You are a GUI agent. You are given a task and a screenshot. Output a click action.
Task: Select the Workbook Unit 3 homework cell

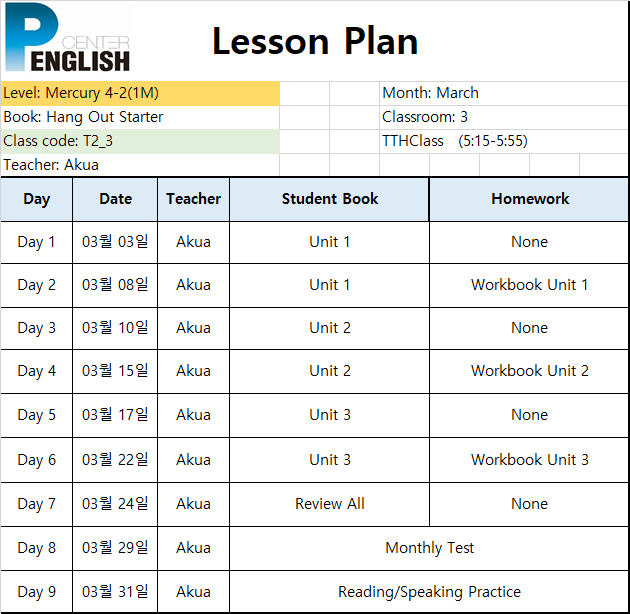click(x=529, y=460)
